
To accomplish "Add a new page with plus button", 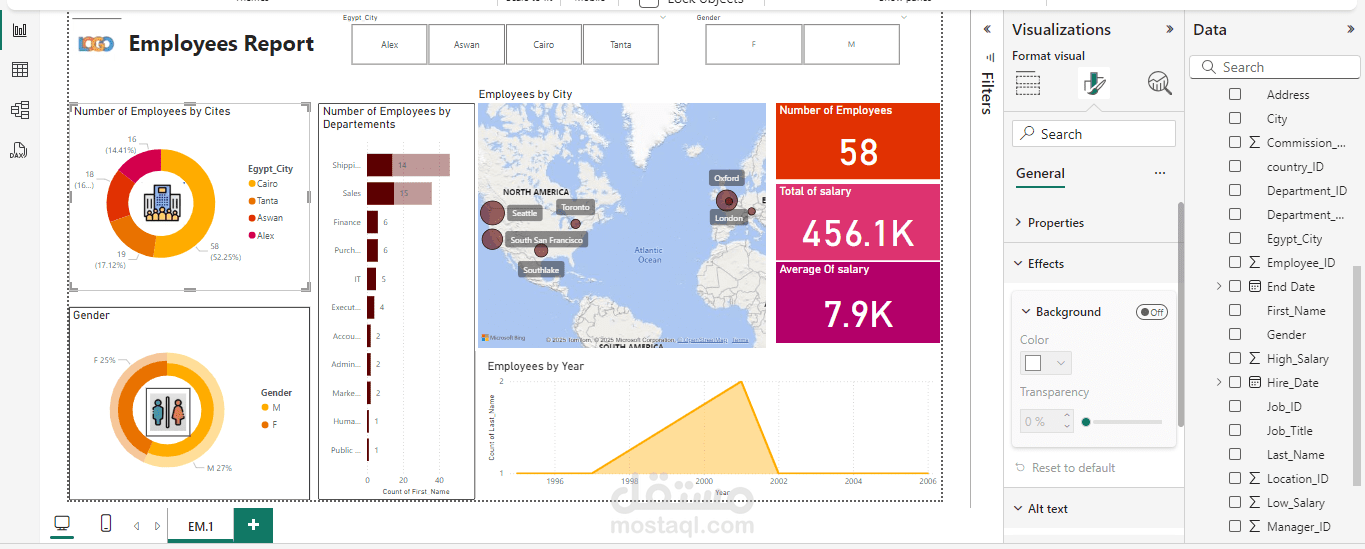I will (x=253, y=525).
